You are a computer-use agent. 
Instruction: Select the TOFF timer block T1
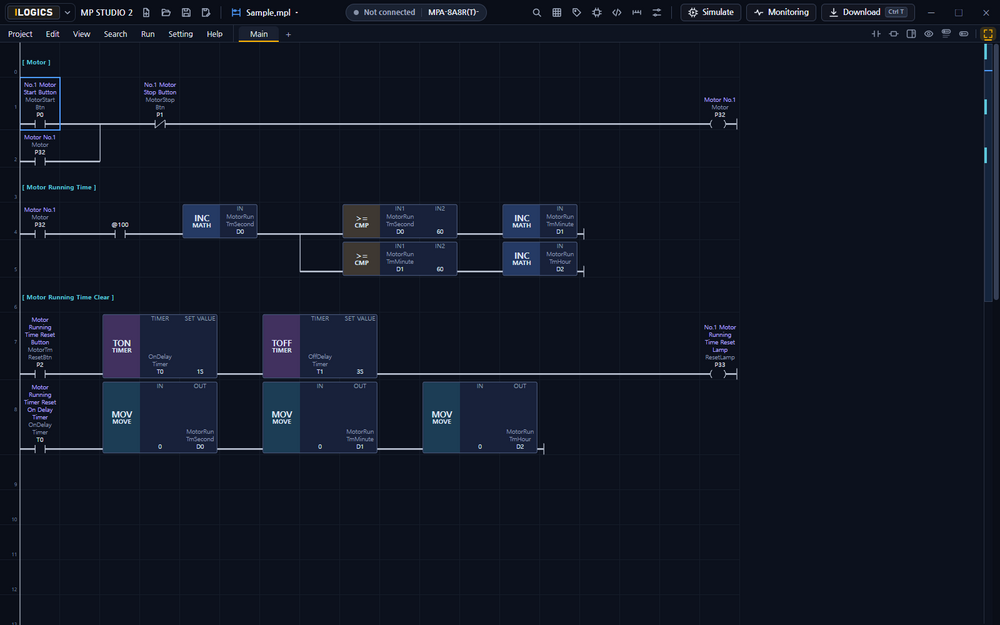coord(320,346)
